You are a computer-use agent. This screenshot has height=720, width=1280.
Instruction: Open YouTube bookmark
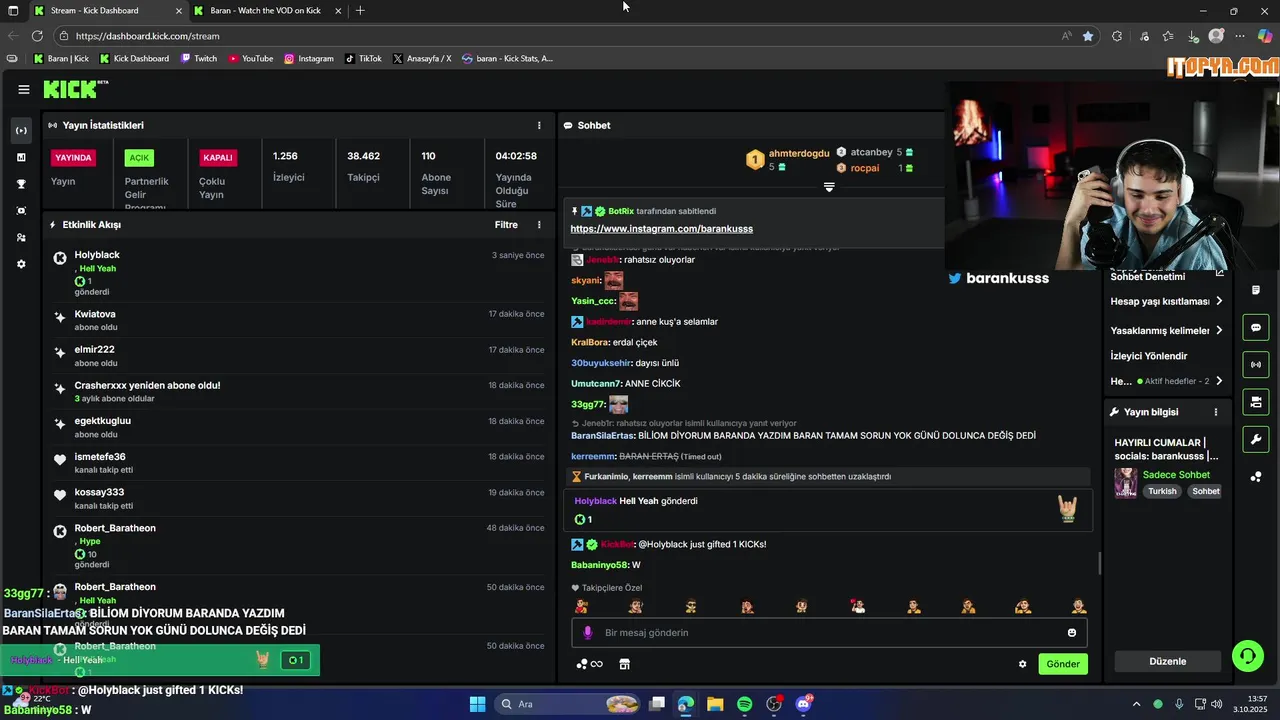click(251, 59)
